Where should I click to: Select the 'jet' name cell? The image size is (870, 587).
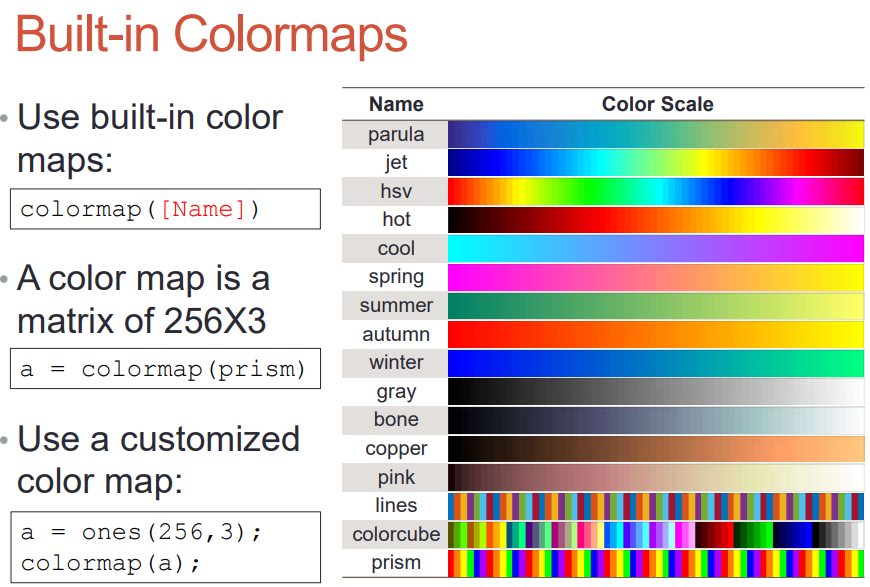tap(395, 163)
